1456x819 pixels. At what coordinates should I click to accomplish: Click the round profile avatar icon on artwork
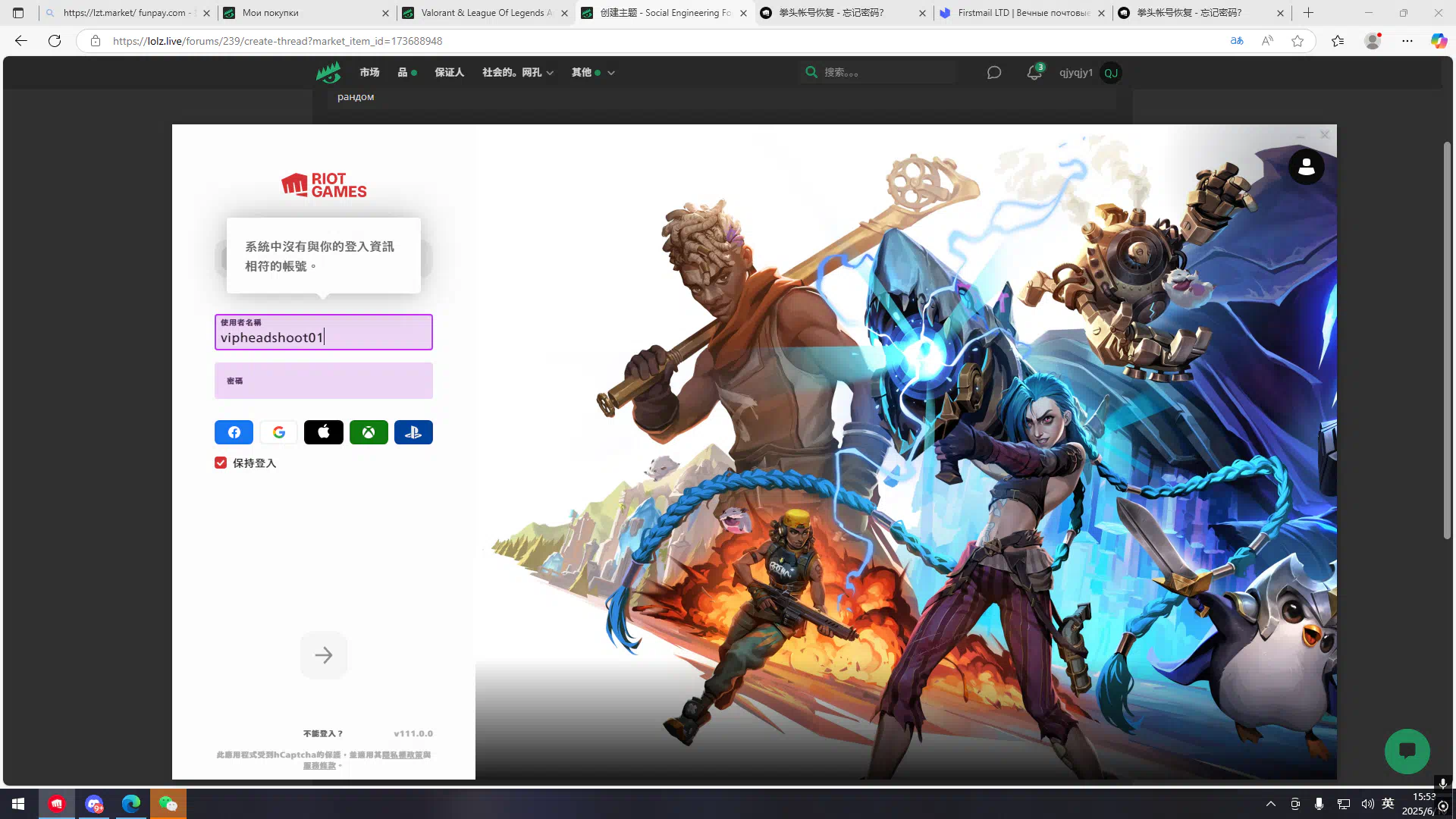coord(1306,167)
